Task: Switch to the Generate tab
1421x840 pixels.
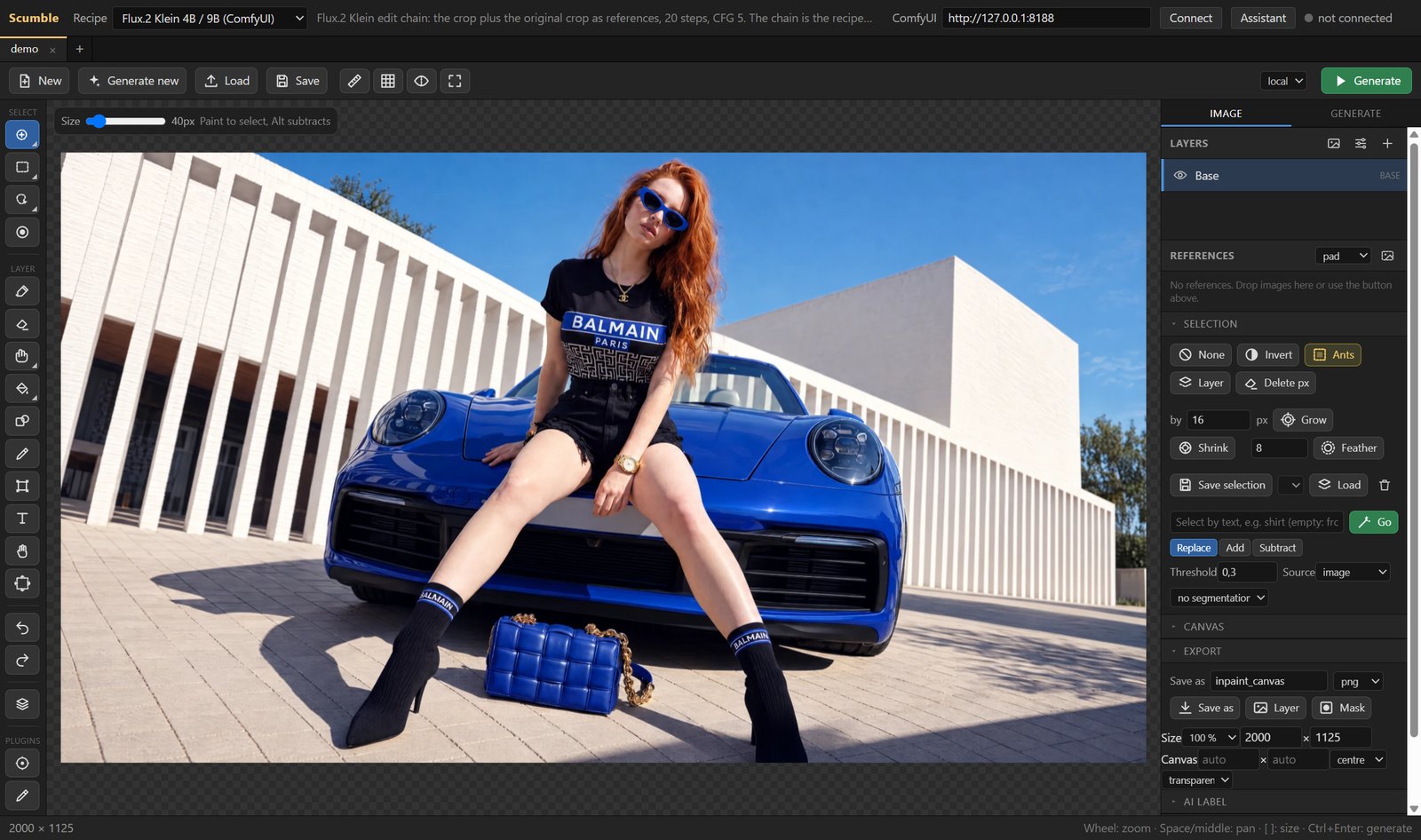Action: tap(1355, 114)
